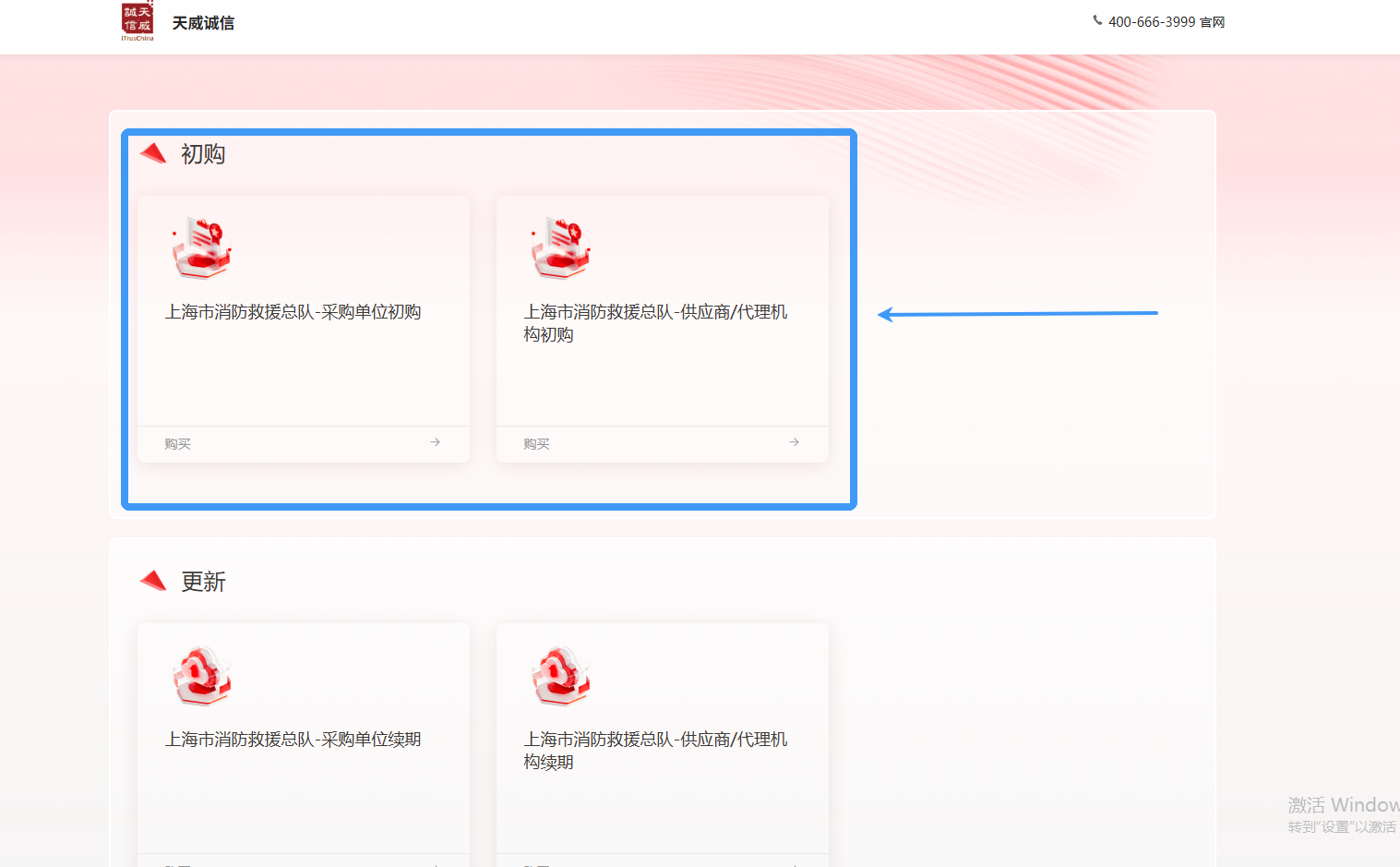Click the shield icon on 采购单位续期 card

(201, 676)
